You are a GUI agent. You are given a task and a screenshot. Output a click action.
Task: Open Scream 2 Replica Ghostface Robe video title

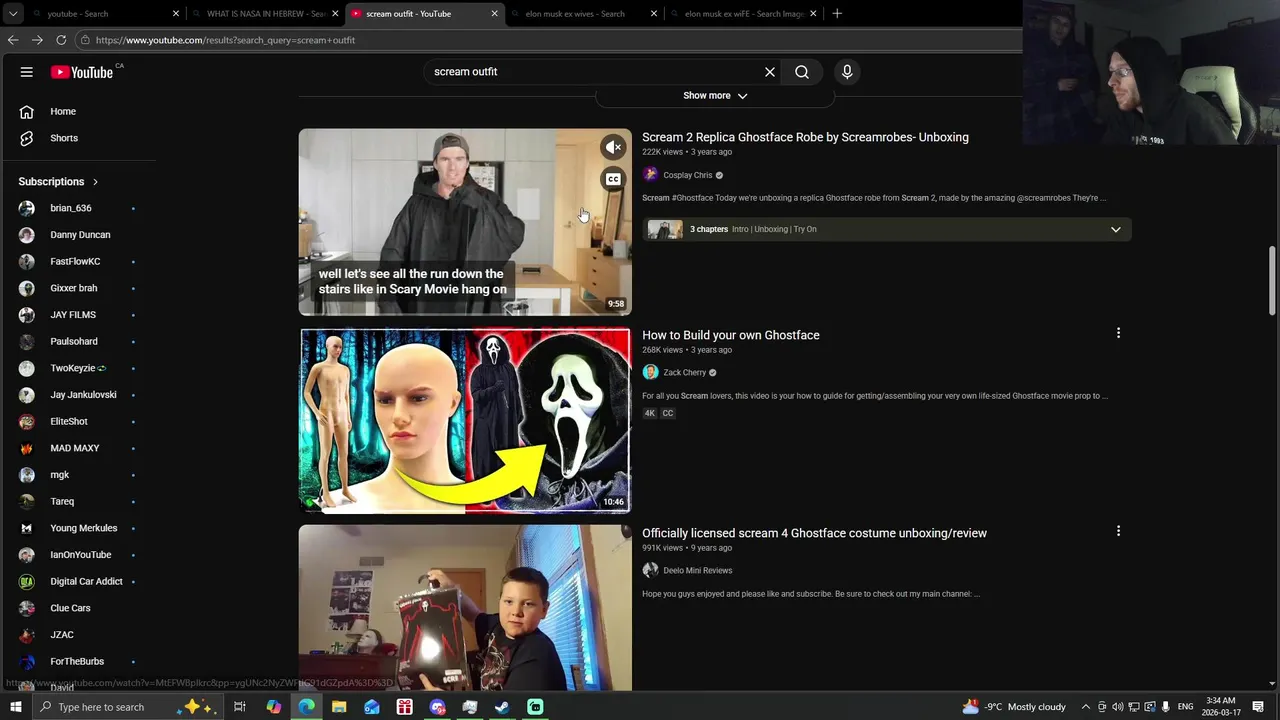(x=805, y=137)
